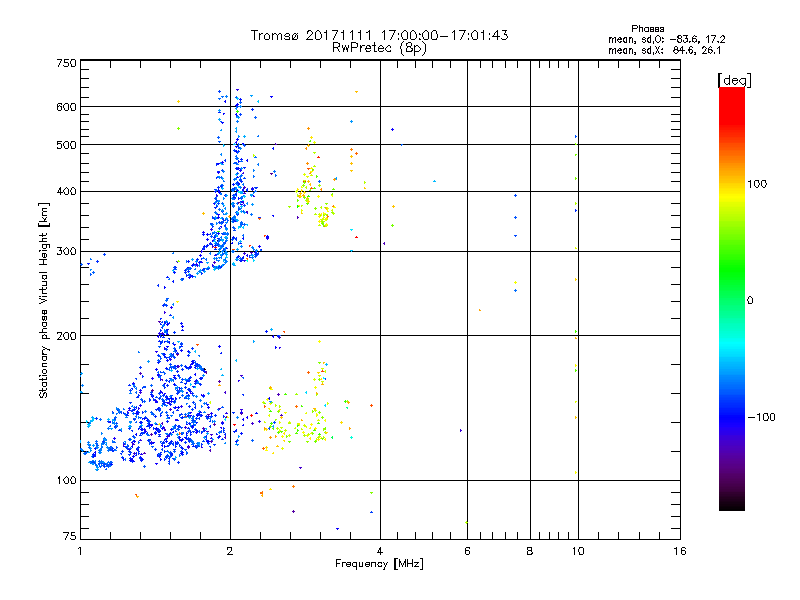Image resolution: width=800 pixels, height=600 pixels.
Task: Click the x-axis label '1'
Action: click(x=80, y=551)
